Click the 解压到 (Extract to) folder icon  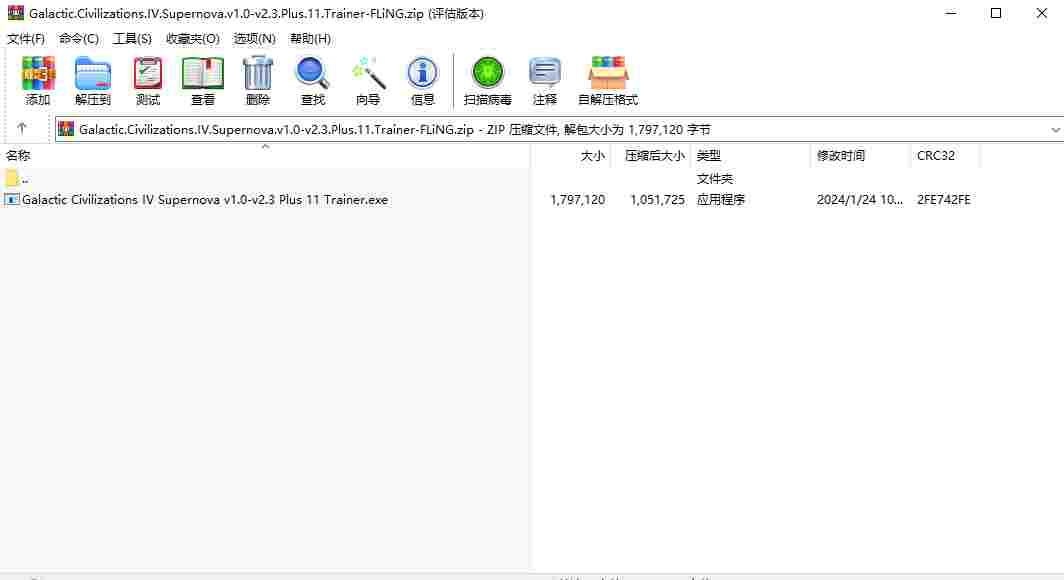pyautogui.click(x=93, y=73)
